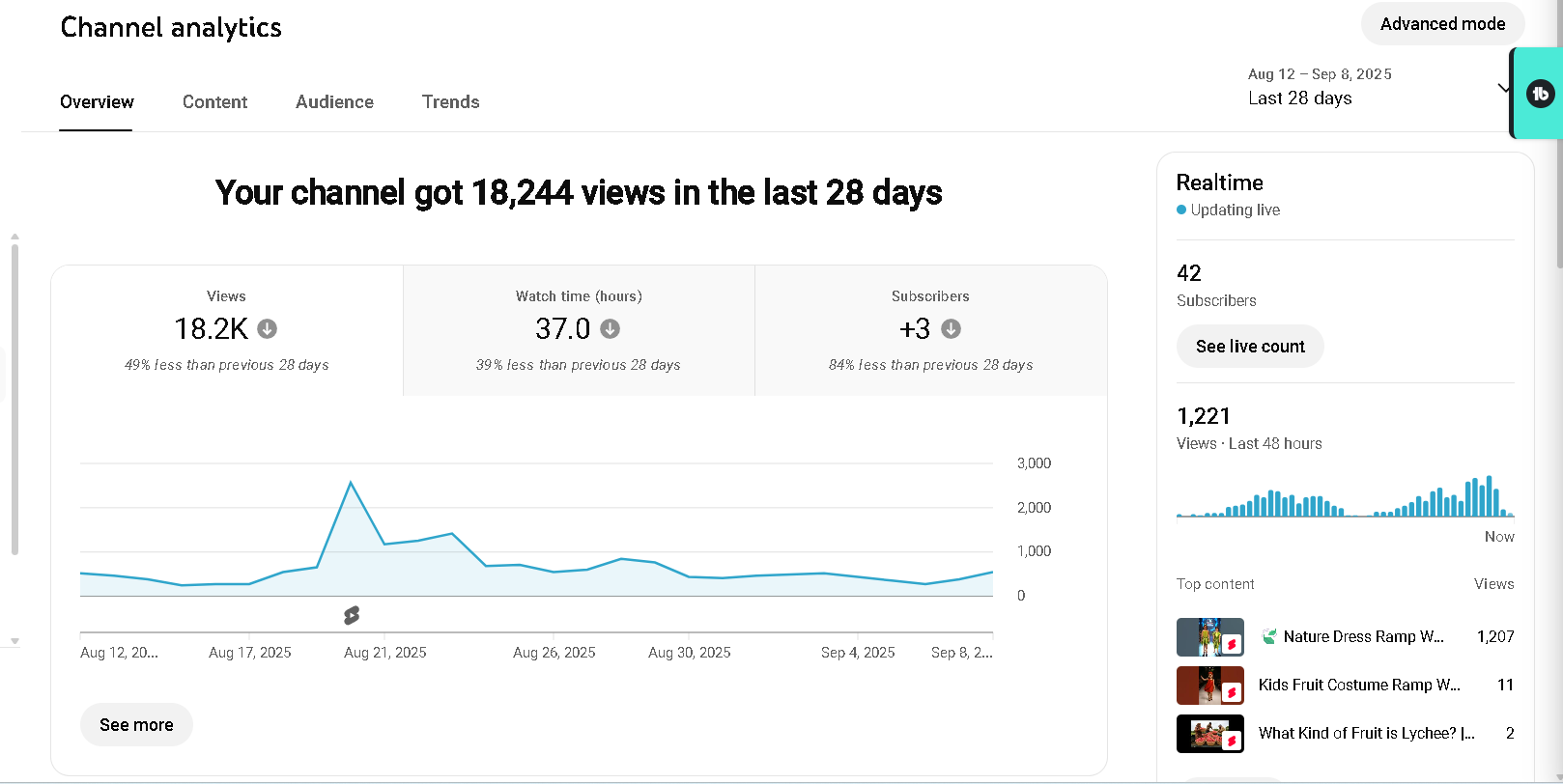Viewport: 1563px width, 784px height.
Task: Open the Lychee video thumbnail
Action: (x=1209, y=734)
